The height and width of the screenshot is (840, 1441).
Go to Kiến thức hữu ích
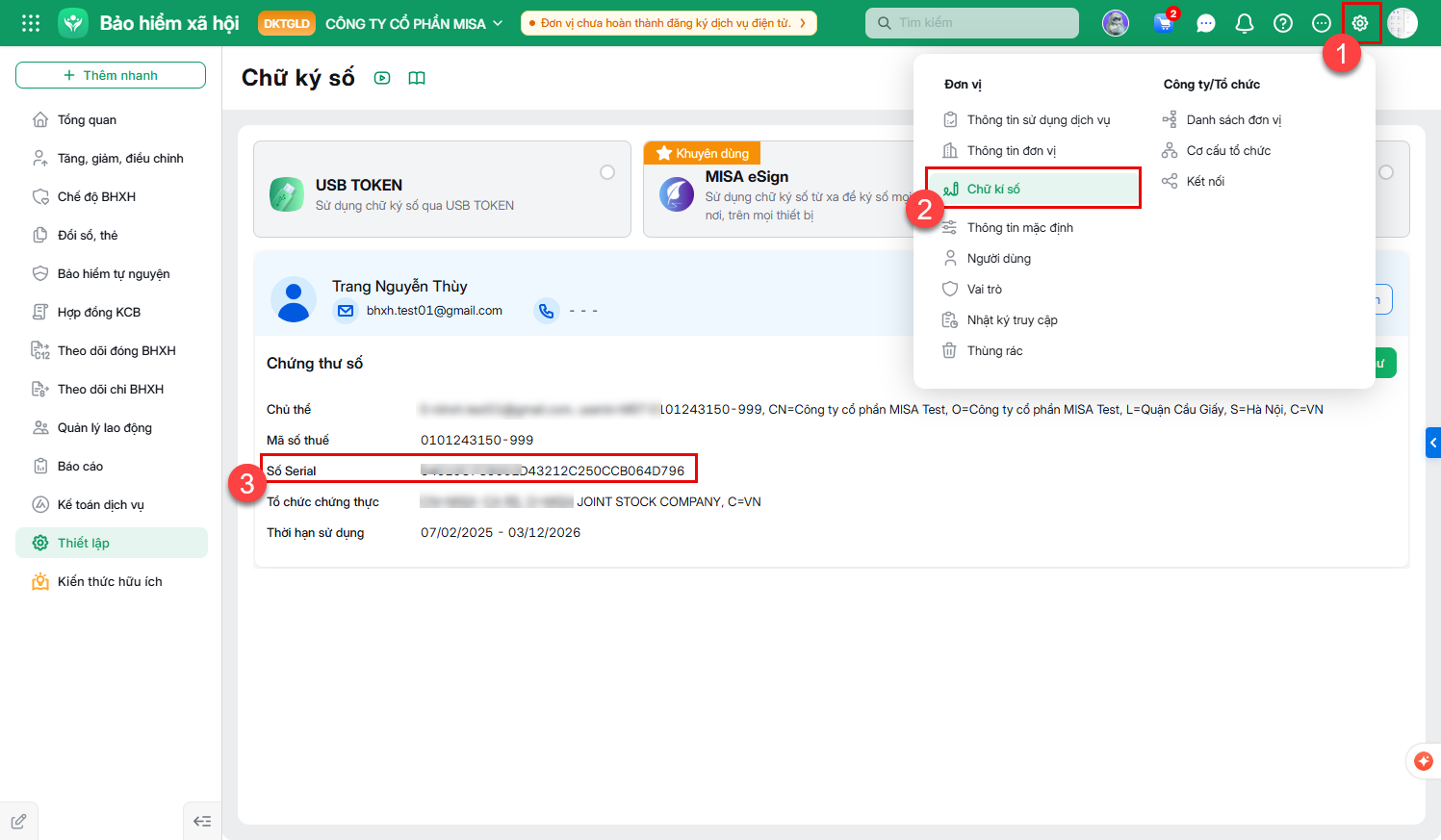click(x=112, y=581)
